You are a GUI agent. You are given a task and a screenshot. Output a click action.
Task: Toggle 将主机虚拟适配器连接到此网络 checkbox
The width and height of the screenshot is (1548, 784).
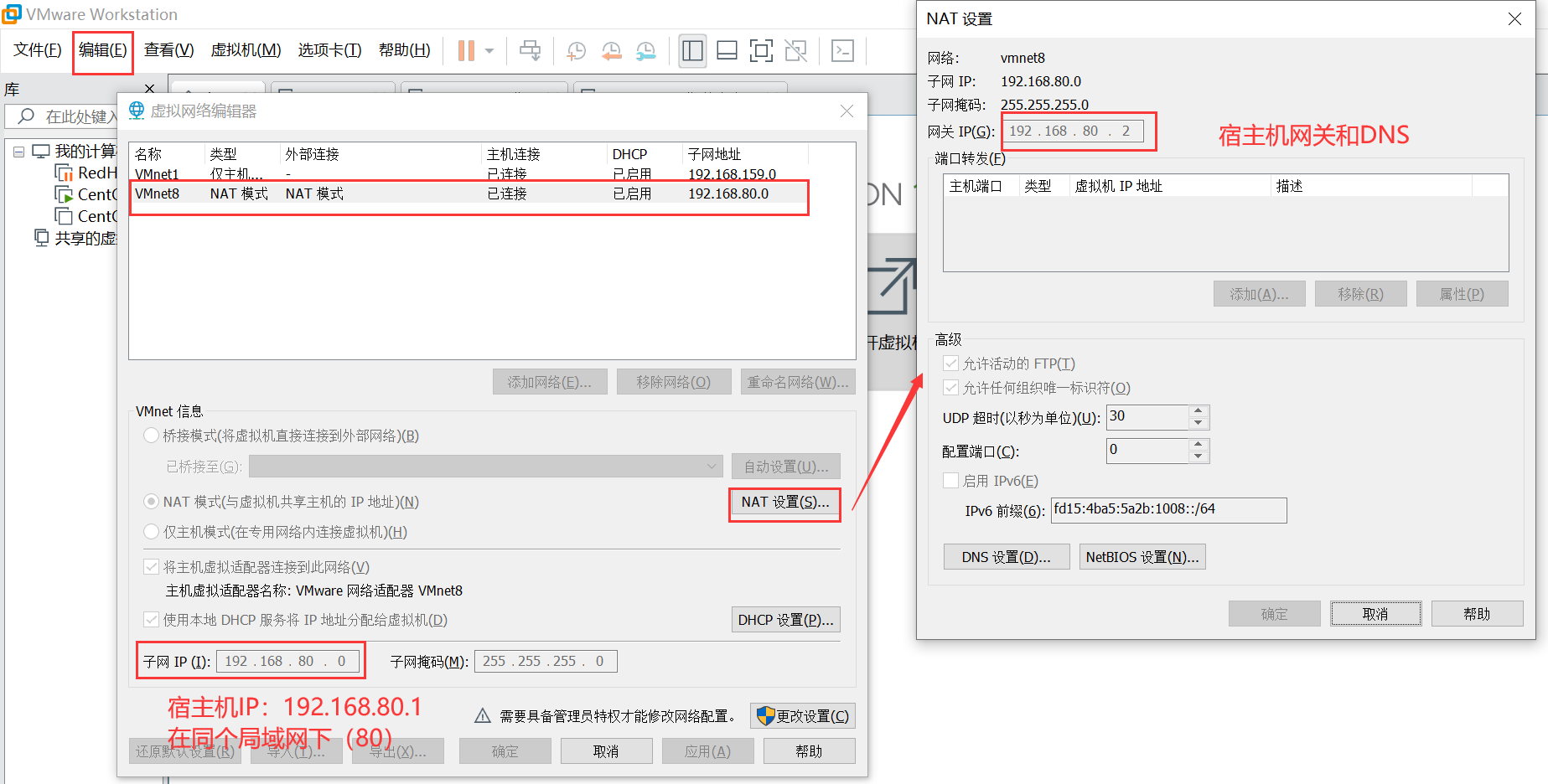click(152, 567)
